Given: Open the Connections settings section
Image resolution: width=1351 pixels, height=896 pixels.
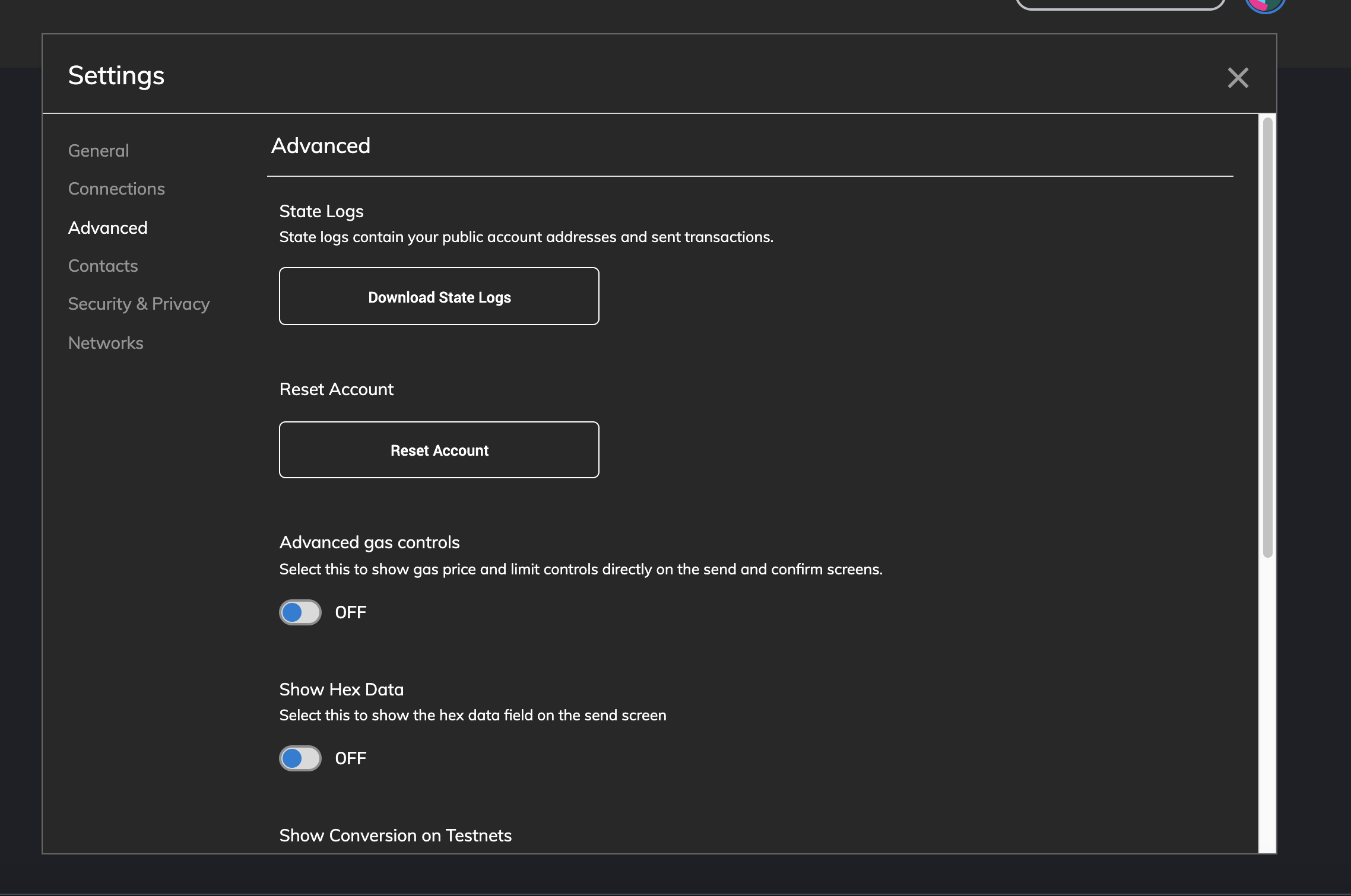Looking at the screenshot, I should point(116,189).
